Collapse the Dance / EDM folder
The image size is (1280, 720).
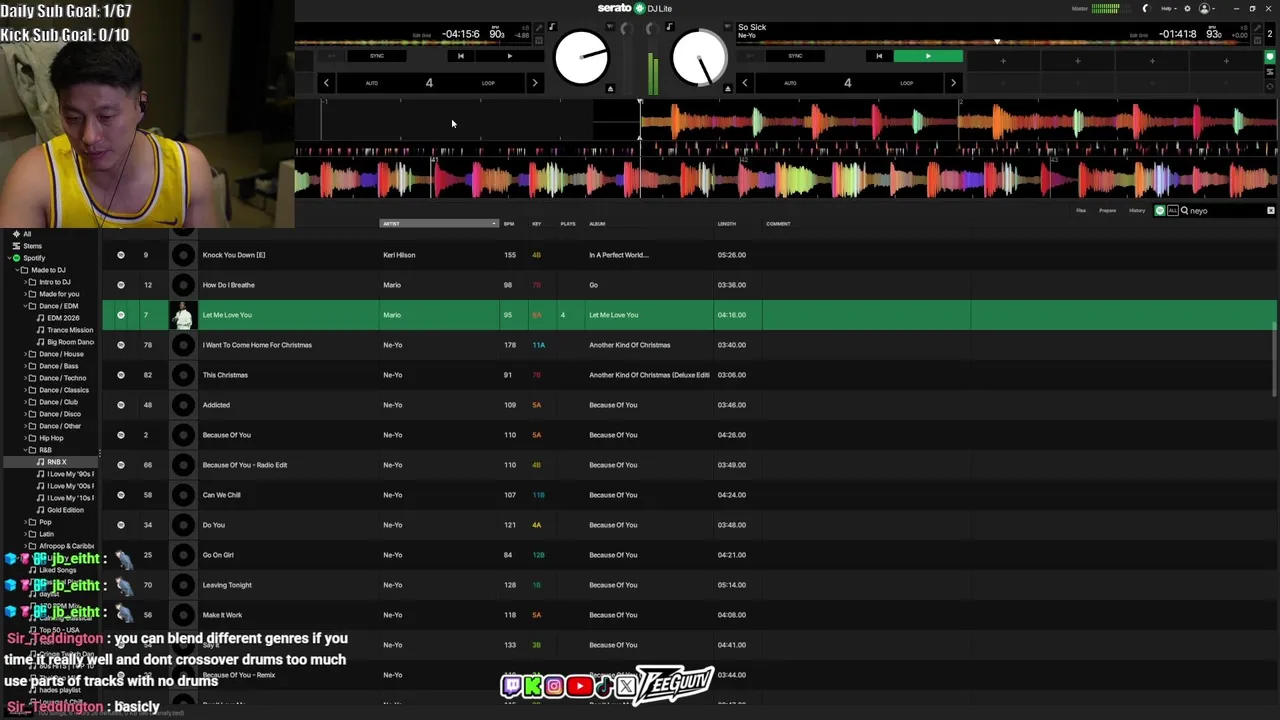tap(26, 306)
